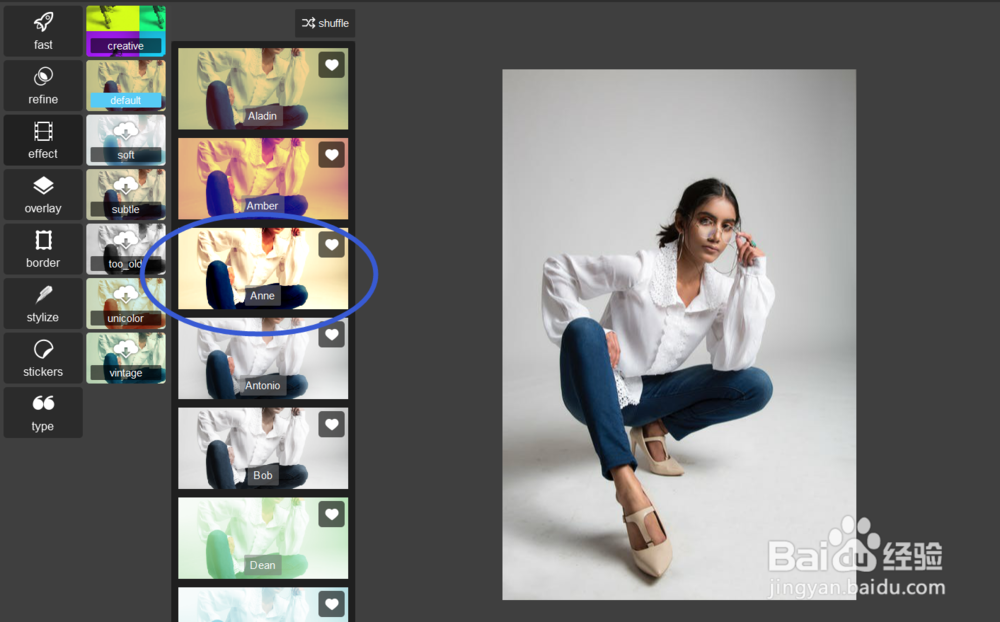Open the stylize section

point(43,304)
